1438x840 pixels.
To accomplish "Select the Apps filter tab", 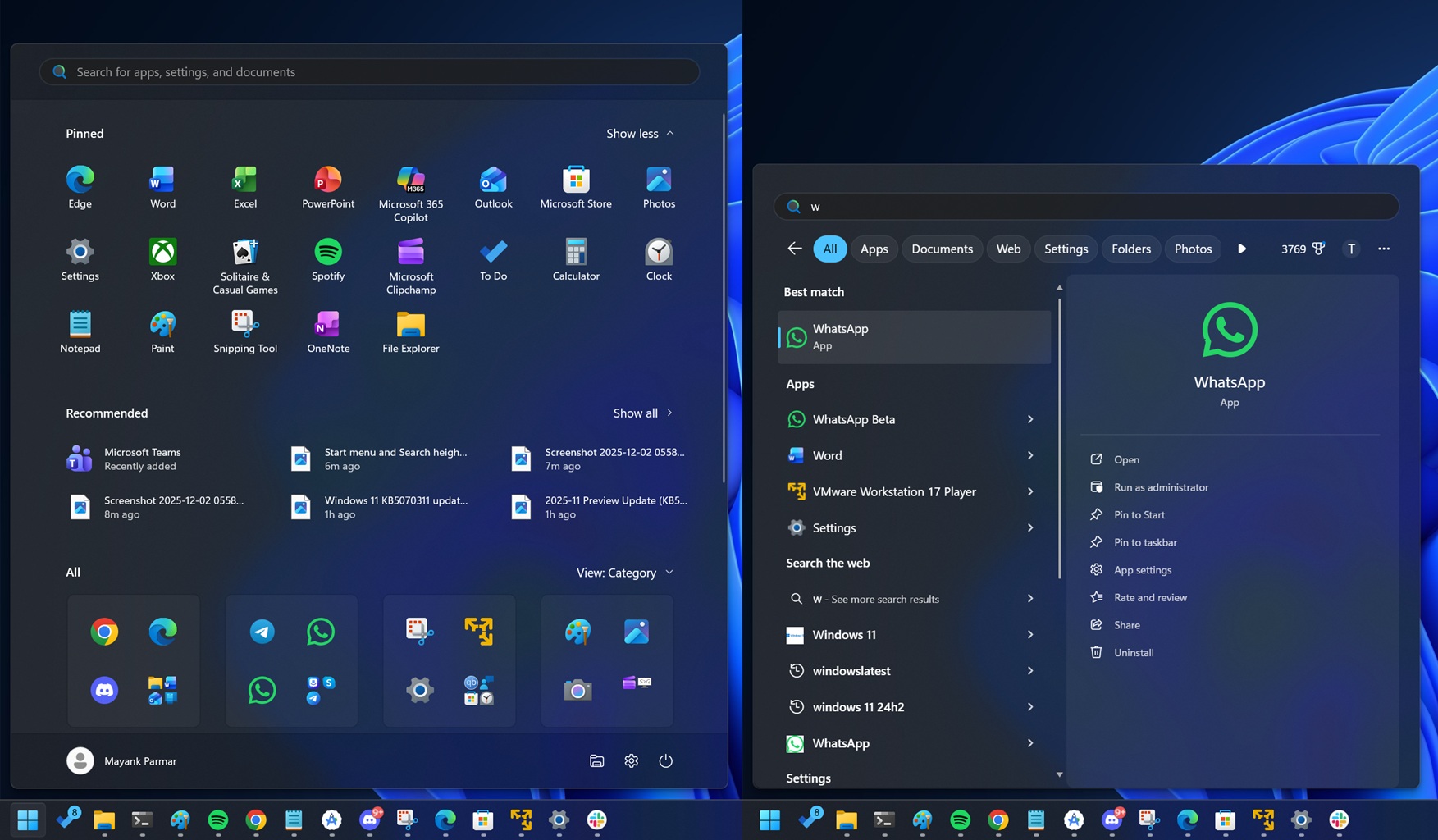I will pos(874,249).
